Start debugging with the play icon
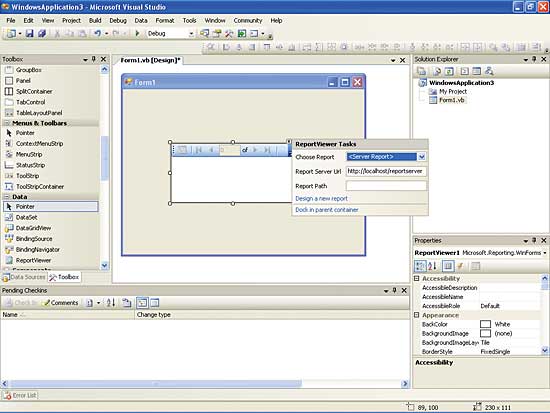Screen dimensions: 550x413 (137, 33)
